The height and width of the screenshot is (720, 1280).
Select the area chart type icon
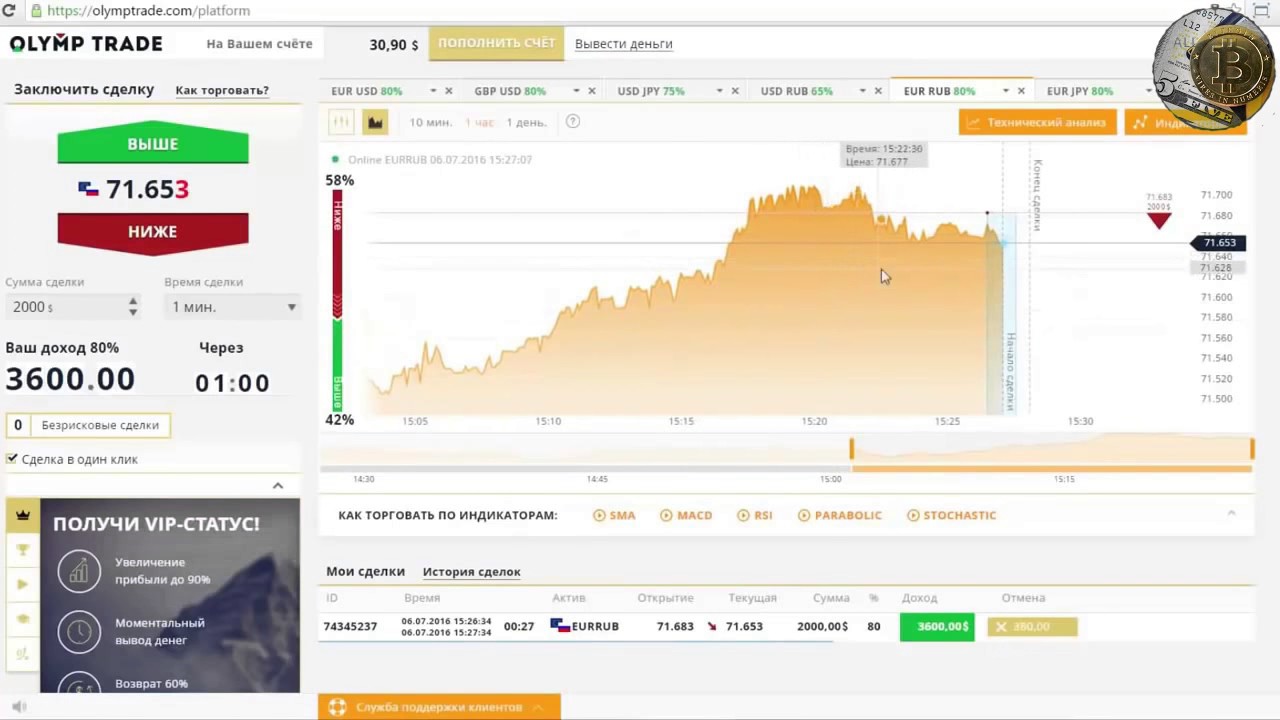coord(375,122)
